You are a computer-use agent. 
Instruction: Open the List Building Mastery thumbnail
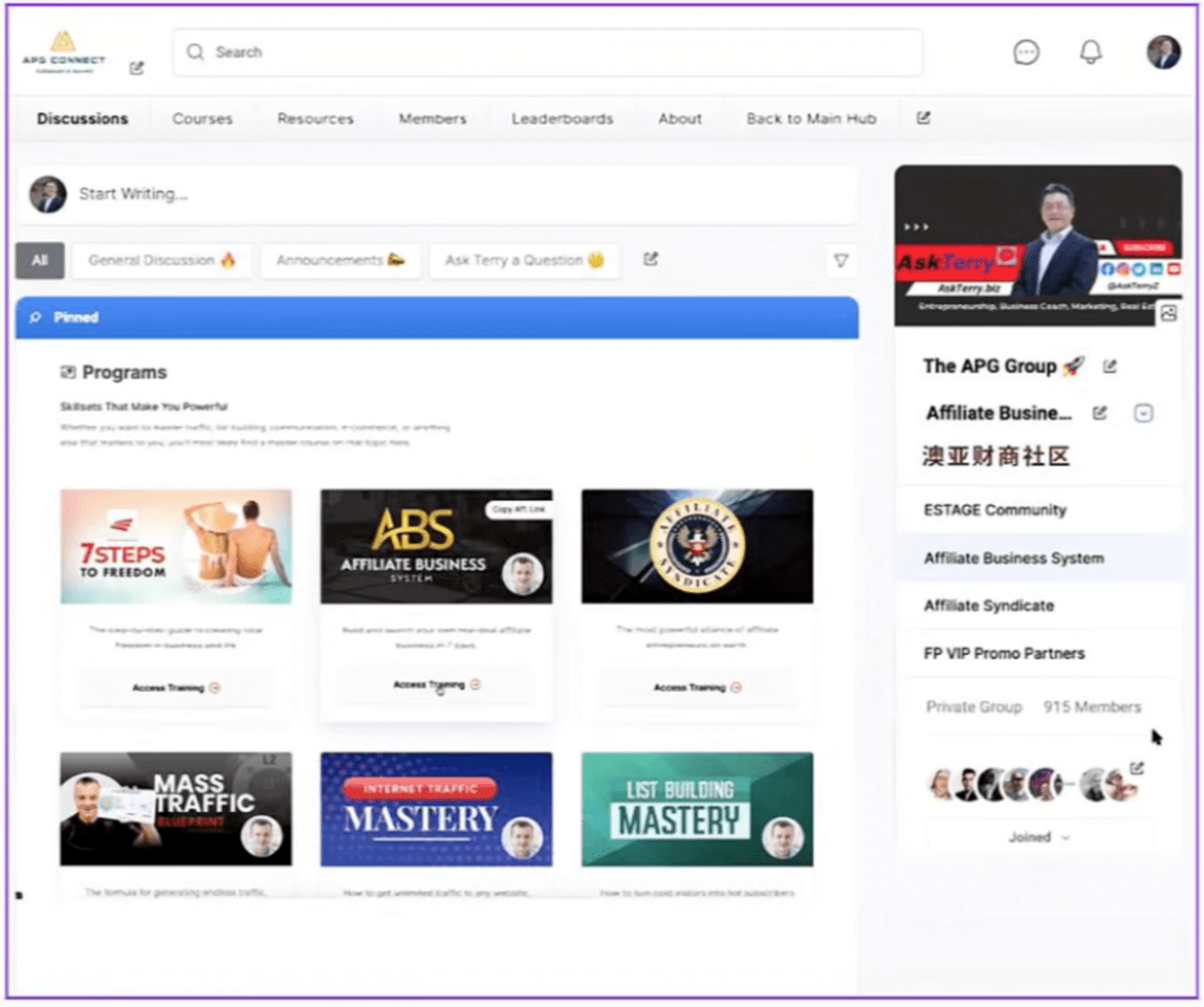[x=697, y=809]
